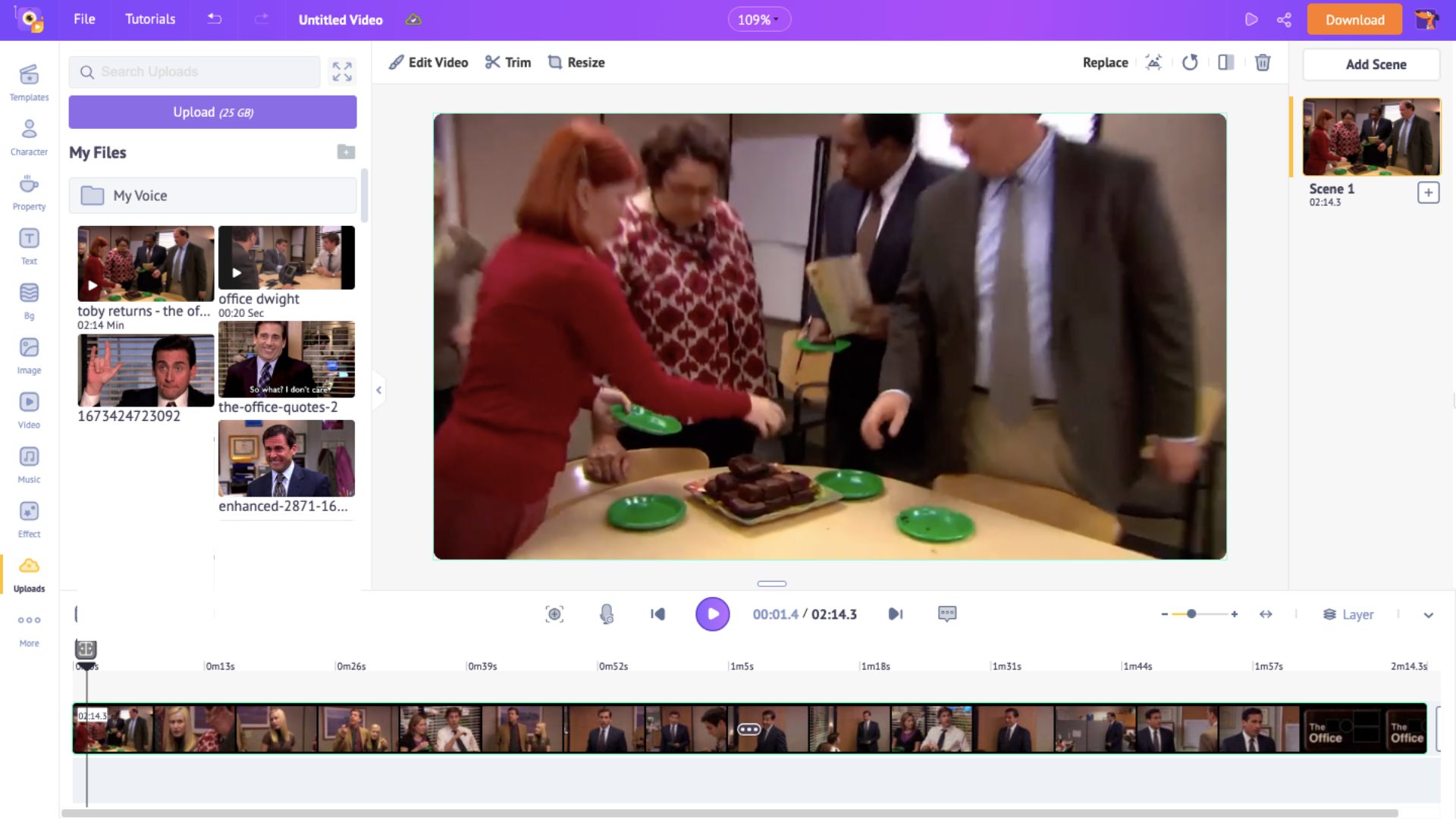Toggle the caption/subtitle icon
The height and width of the screenshot is (819, 1456).
[947, 614]
